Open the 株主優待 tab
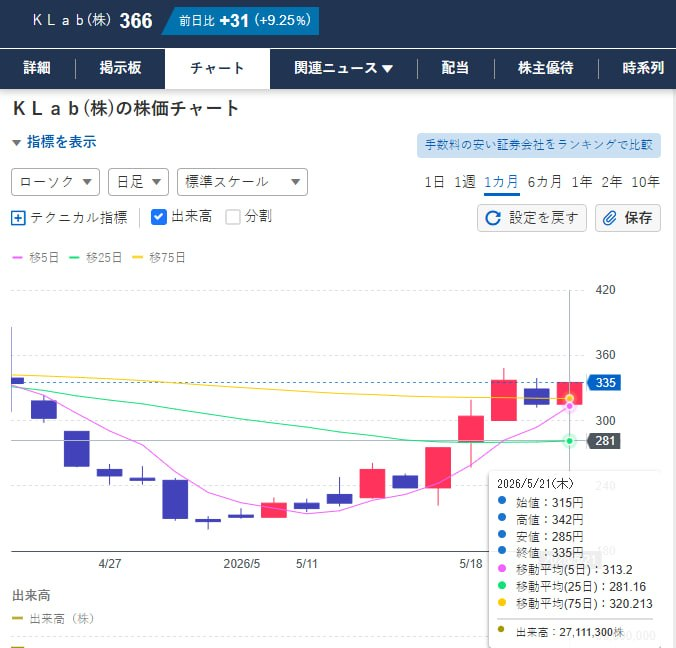Image resolution: width=676 pixels, height=648 pixels. [x=545, y=68]
